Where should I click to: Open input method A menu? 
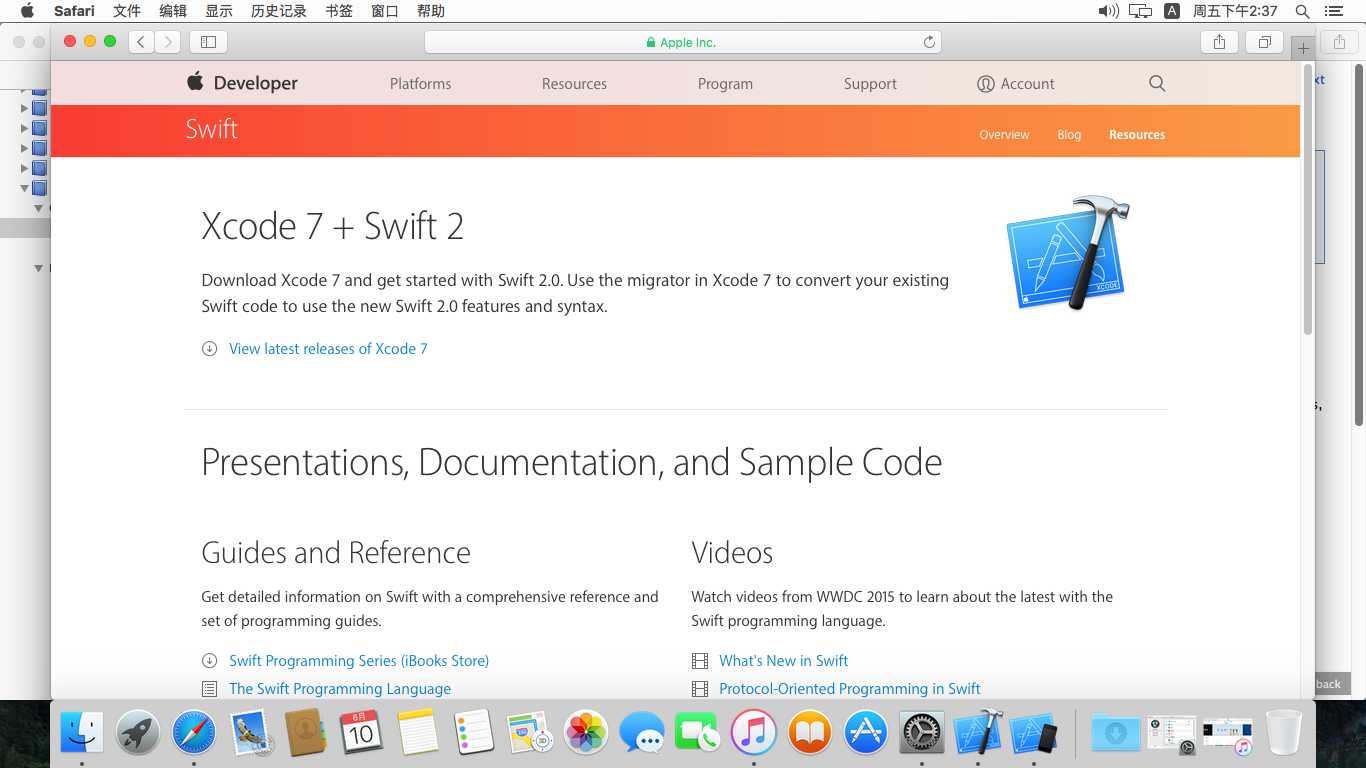(1172, 11)
